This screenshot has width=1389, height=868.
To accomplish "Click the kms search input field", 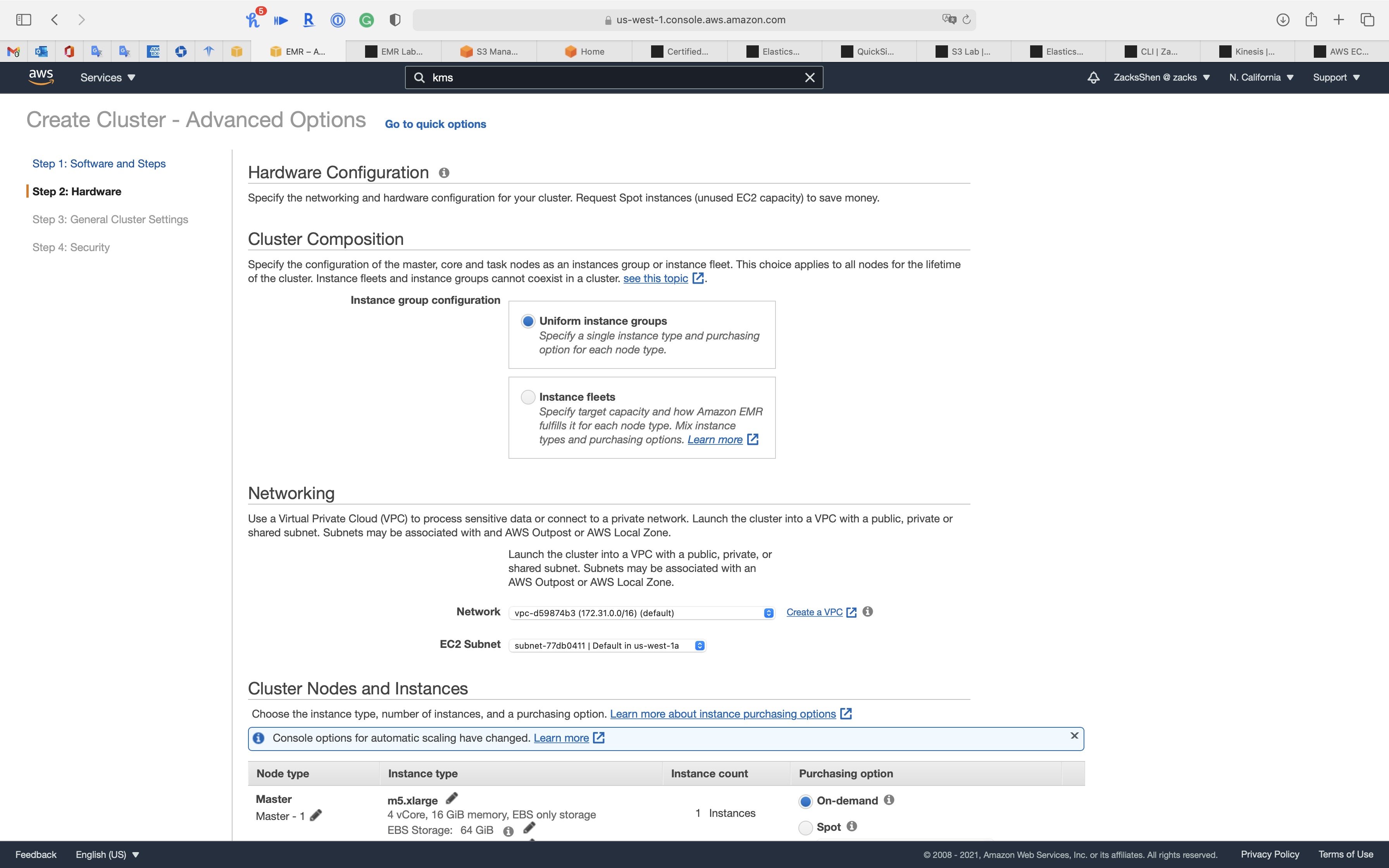I will pyautogui.click(x=608, y=77).
